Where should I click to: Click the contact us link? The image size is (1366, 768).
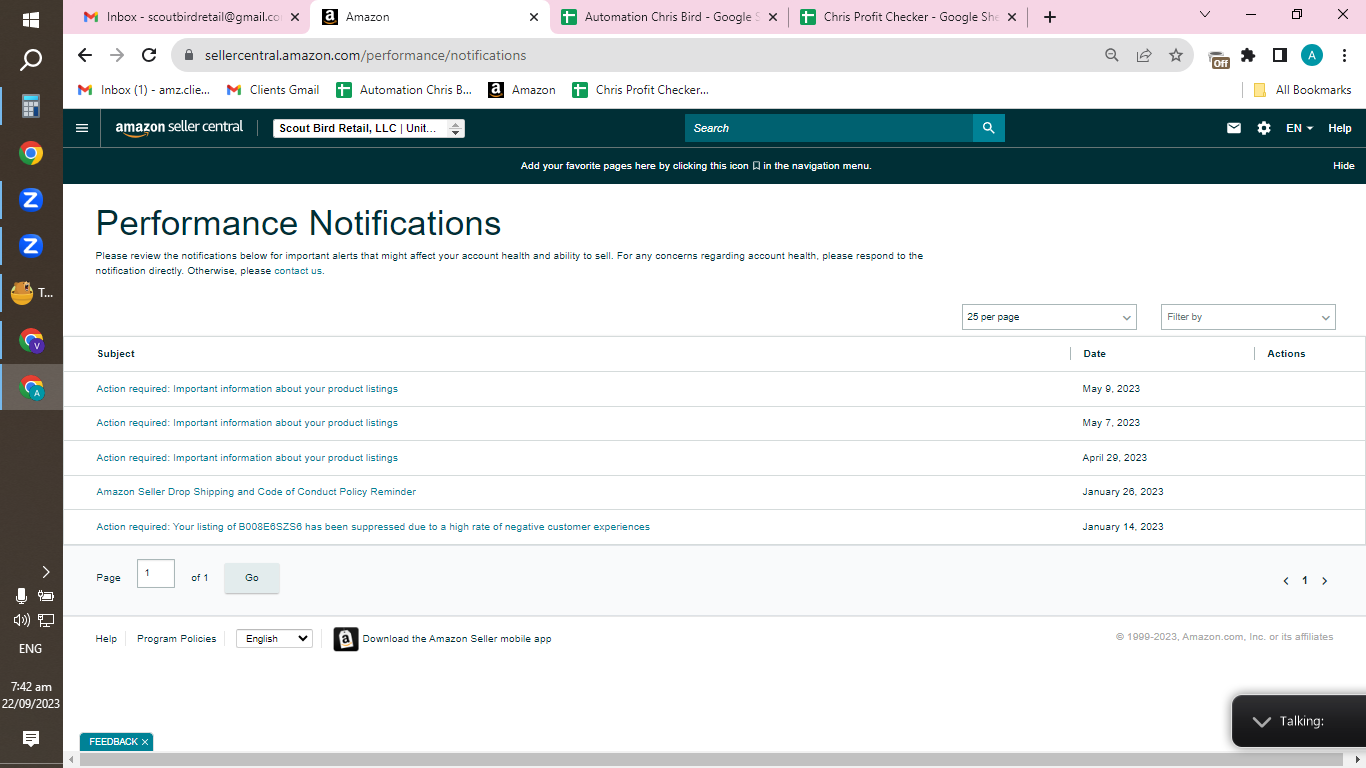click(298, 271)
